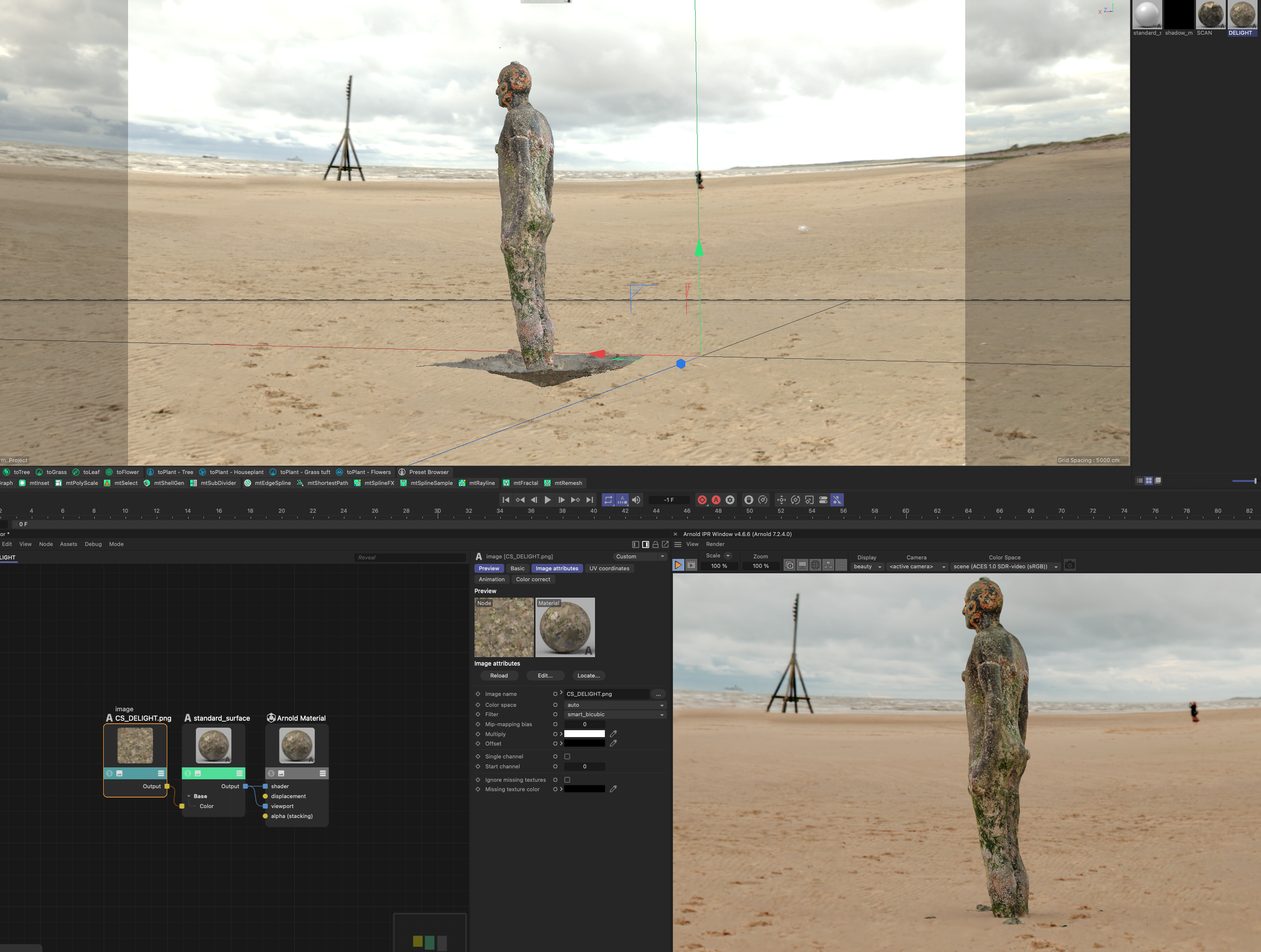1261x952 pixels.
Task: Click the red record keyframe button
Action: coord(702,500)
